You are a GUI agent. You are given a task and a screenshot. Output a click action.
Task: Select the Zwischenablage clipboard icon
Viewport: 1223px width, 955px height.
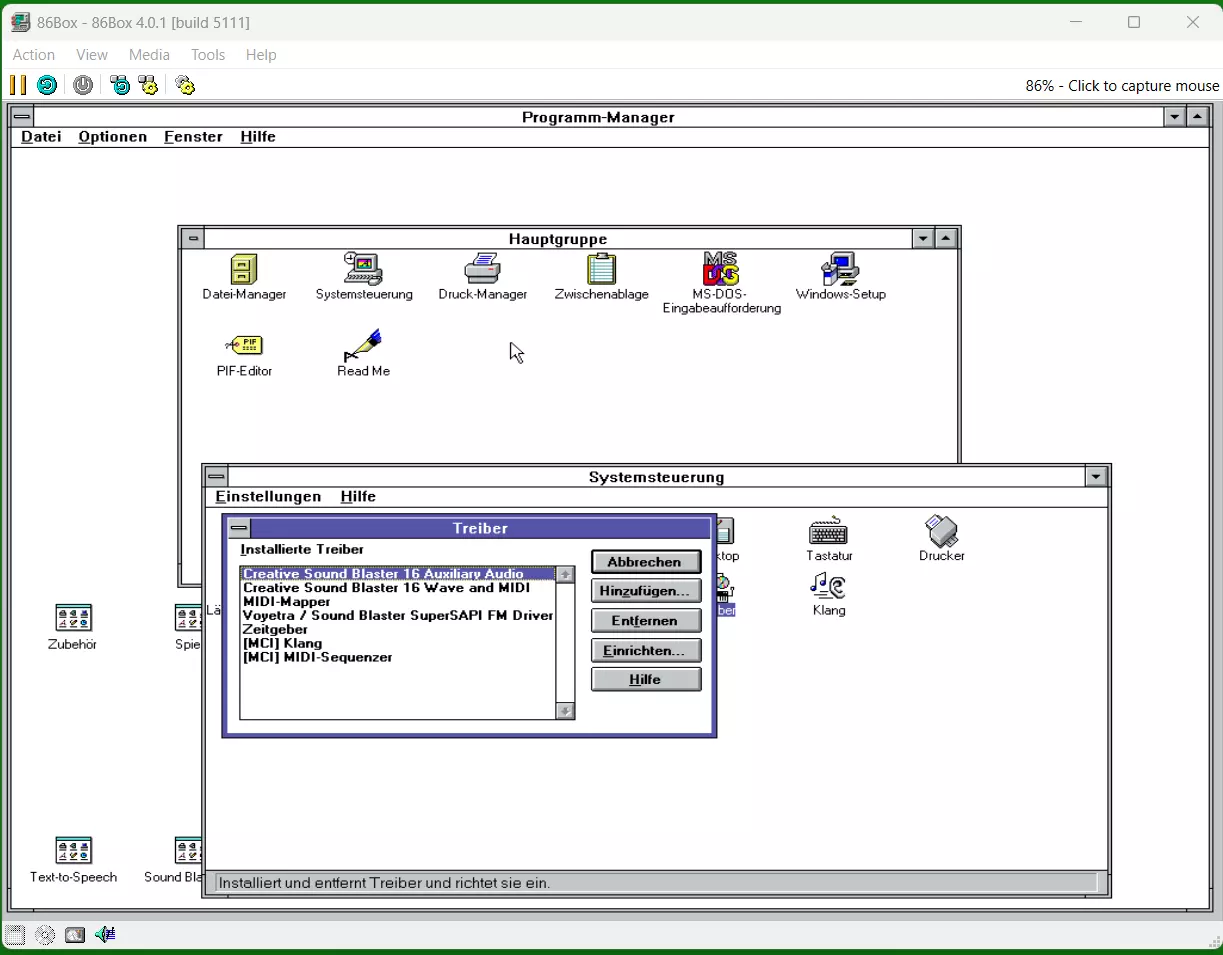(602, 277)
